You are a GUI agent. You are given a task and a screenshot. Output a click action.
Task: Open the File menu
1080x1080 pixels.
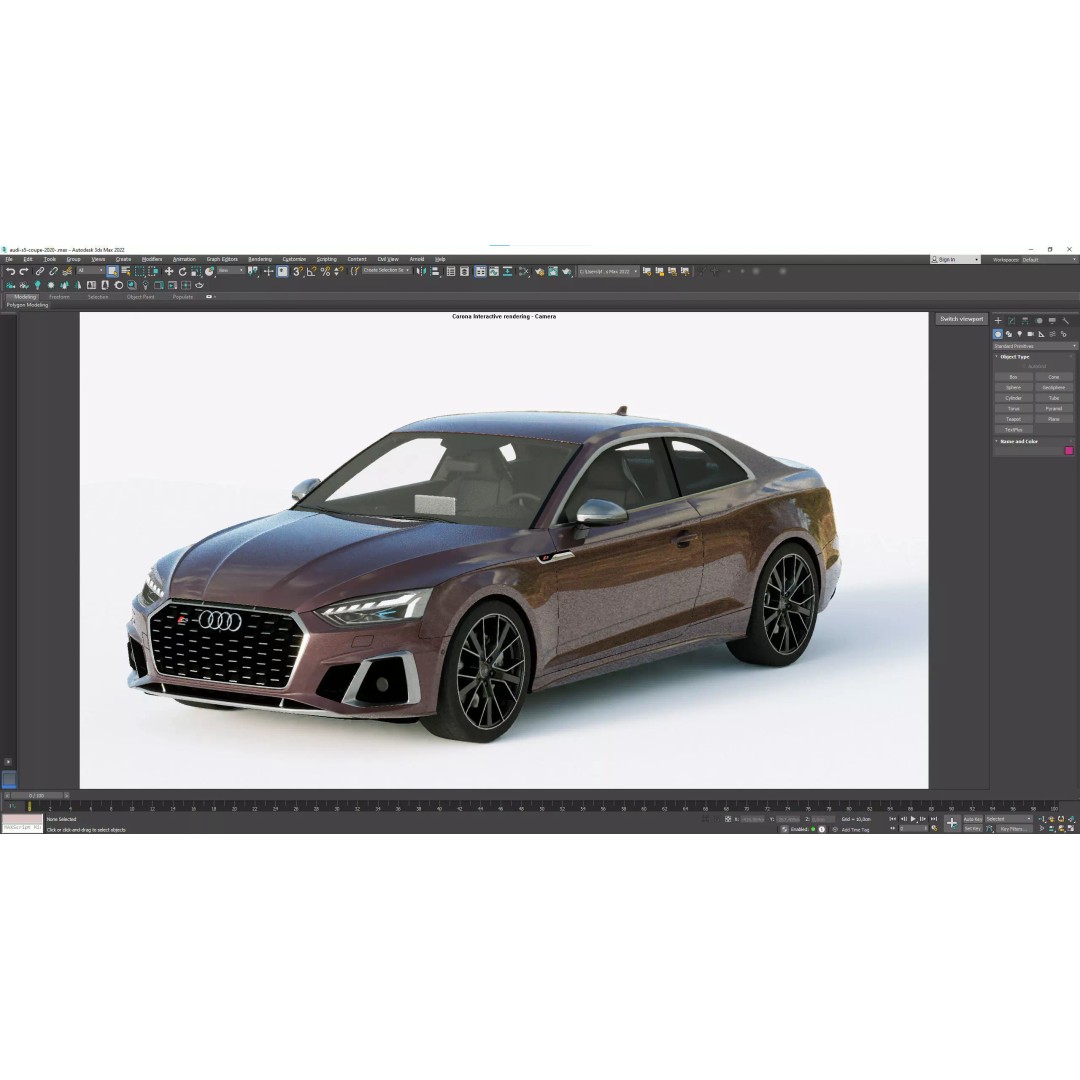pos(9,260)
